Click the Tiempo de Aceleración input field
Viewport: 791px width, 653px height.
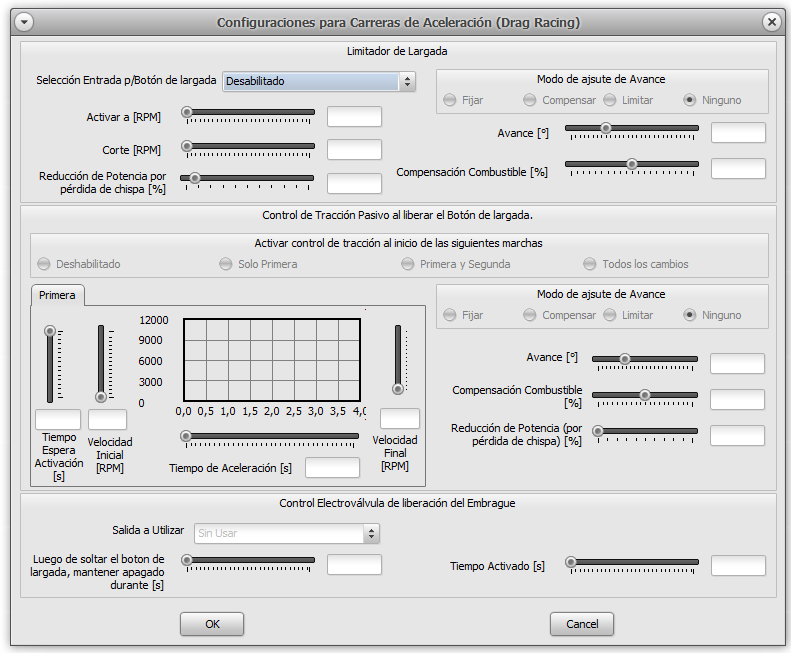pyautogui.click(x=332, y=467)
